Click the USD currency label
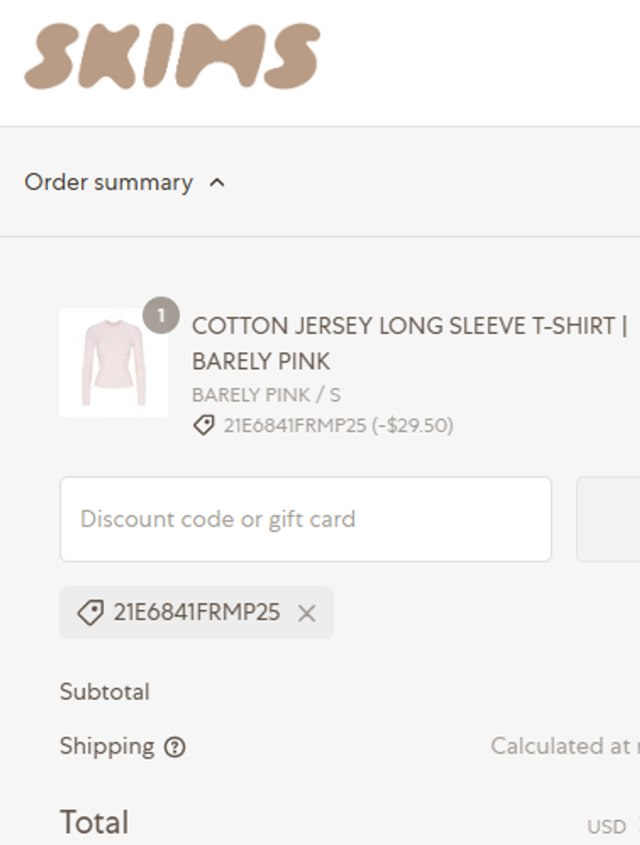Screen dimensions: 640x845 coord(606,827)
